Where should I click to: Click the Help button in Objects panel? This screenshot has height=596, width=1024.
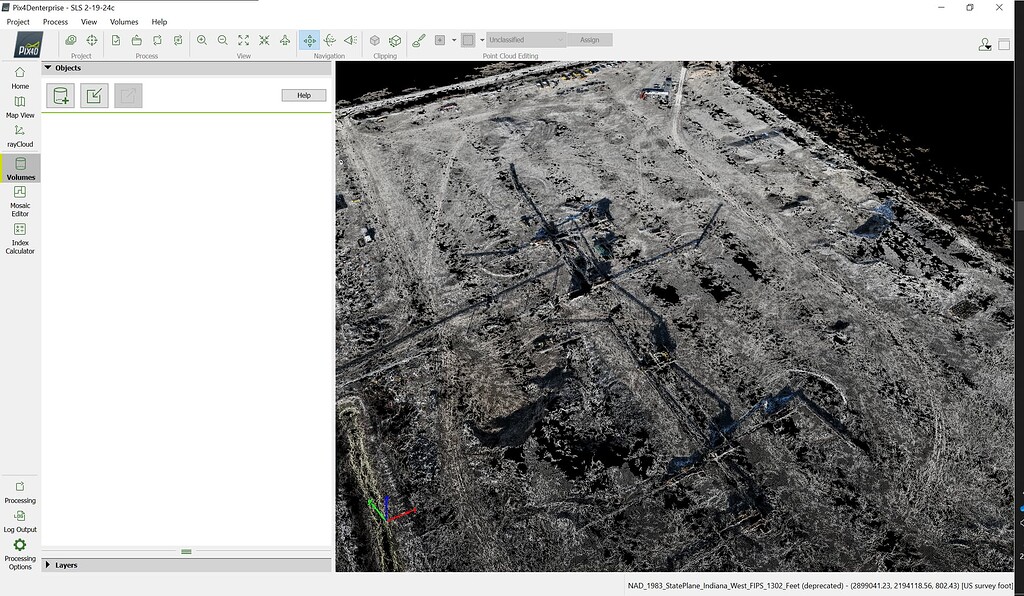tap(304, 94)
